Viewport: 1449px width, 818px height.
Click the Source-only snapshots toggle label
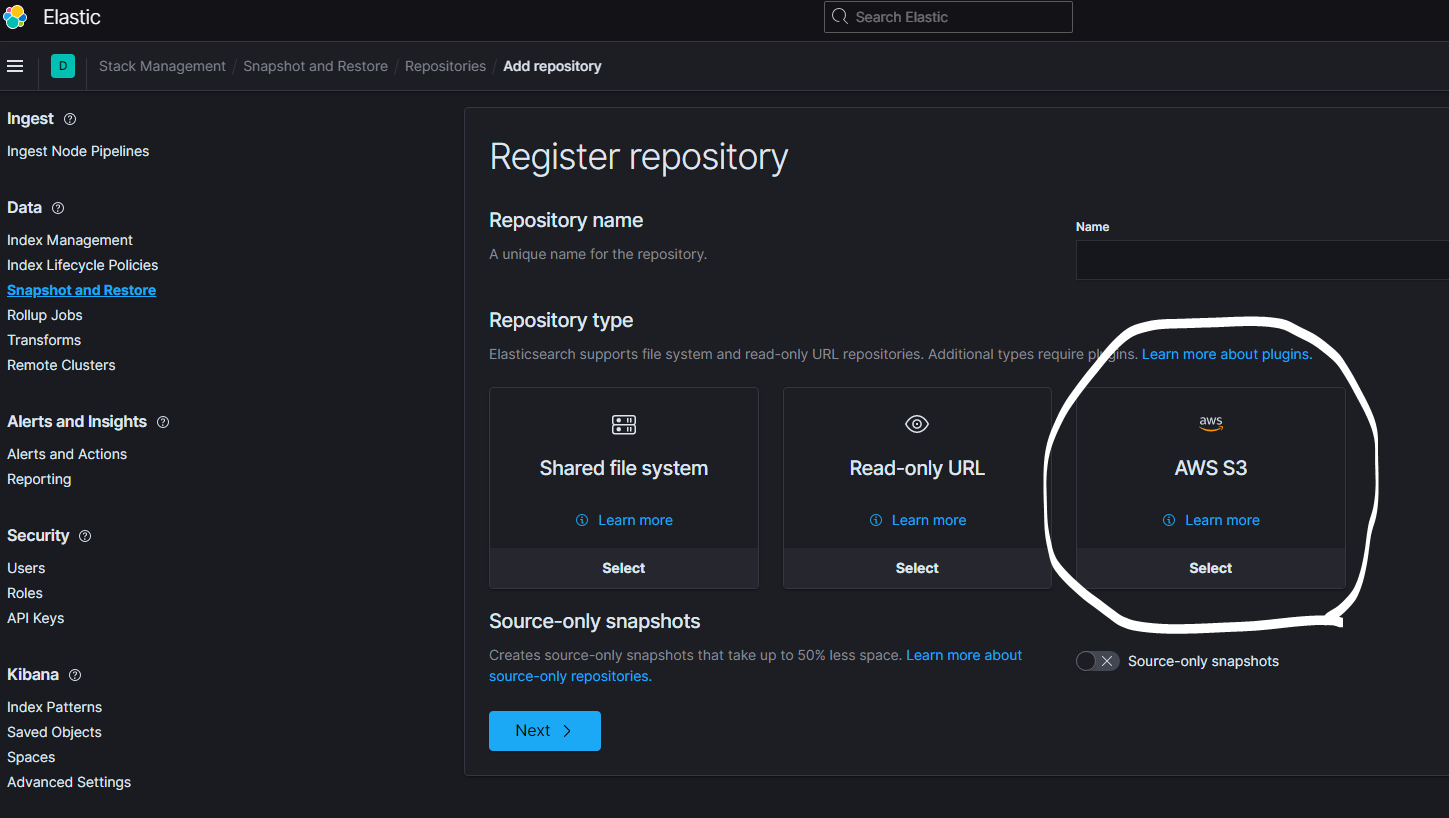pos(1203,661)
